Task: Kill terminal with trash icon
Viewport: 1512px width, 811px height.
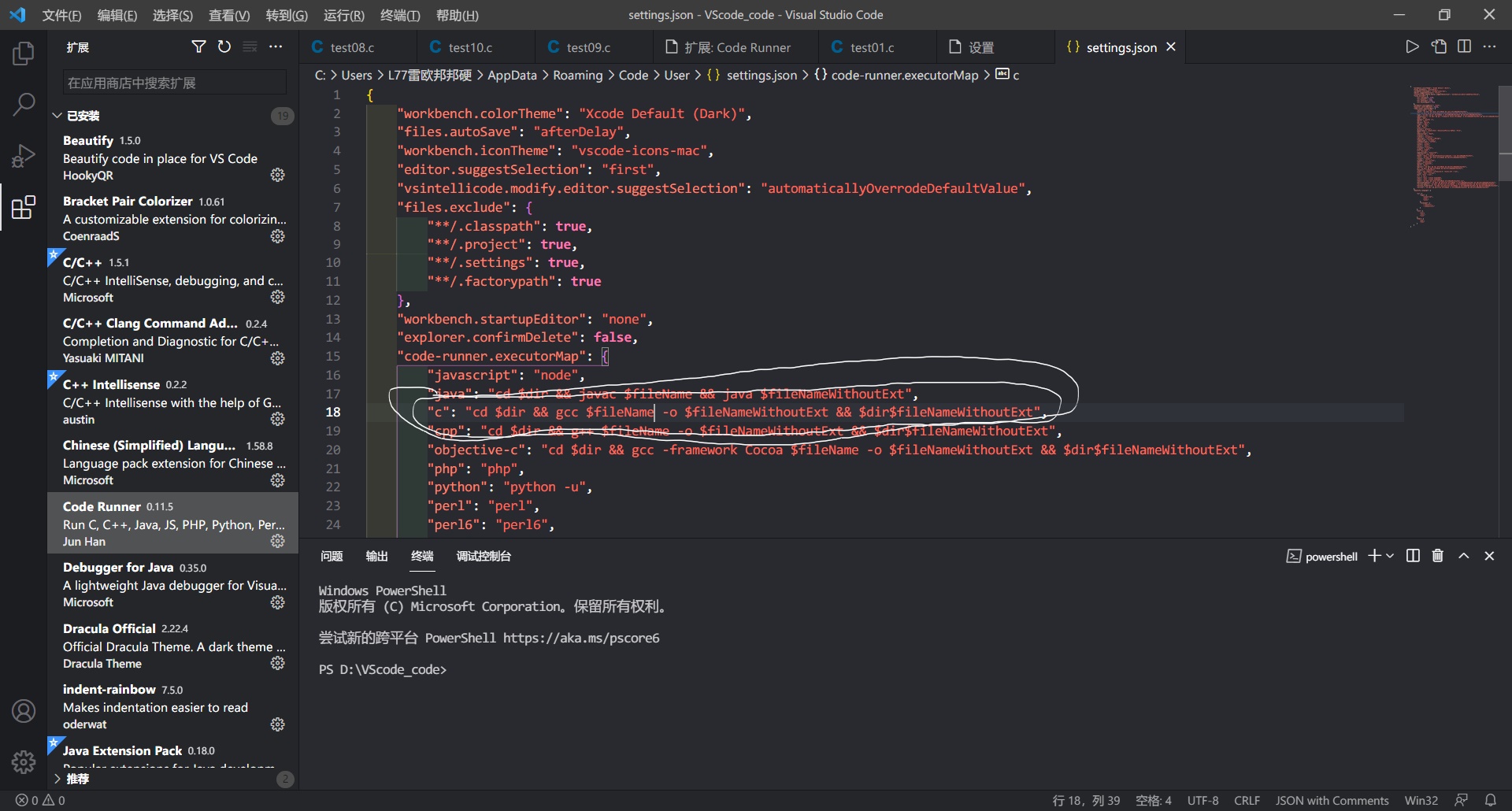Action: point(1437,556)
